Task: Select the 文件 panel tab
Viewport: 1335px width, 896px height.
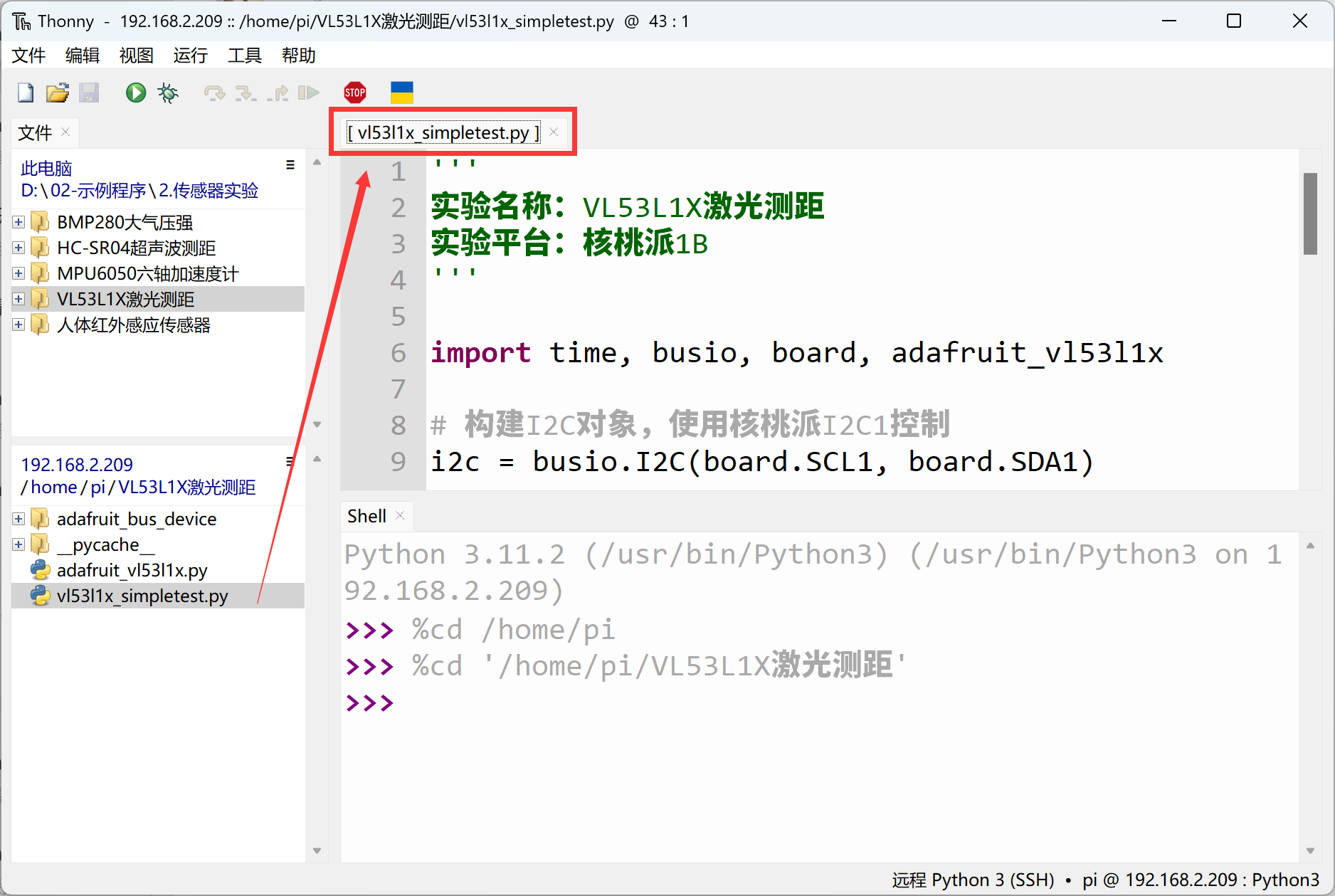Action: [x=35, y=133]
